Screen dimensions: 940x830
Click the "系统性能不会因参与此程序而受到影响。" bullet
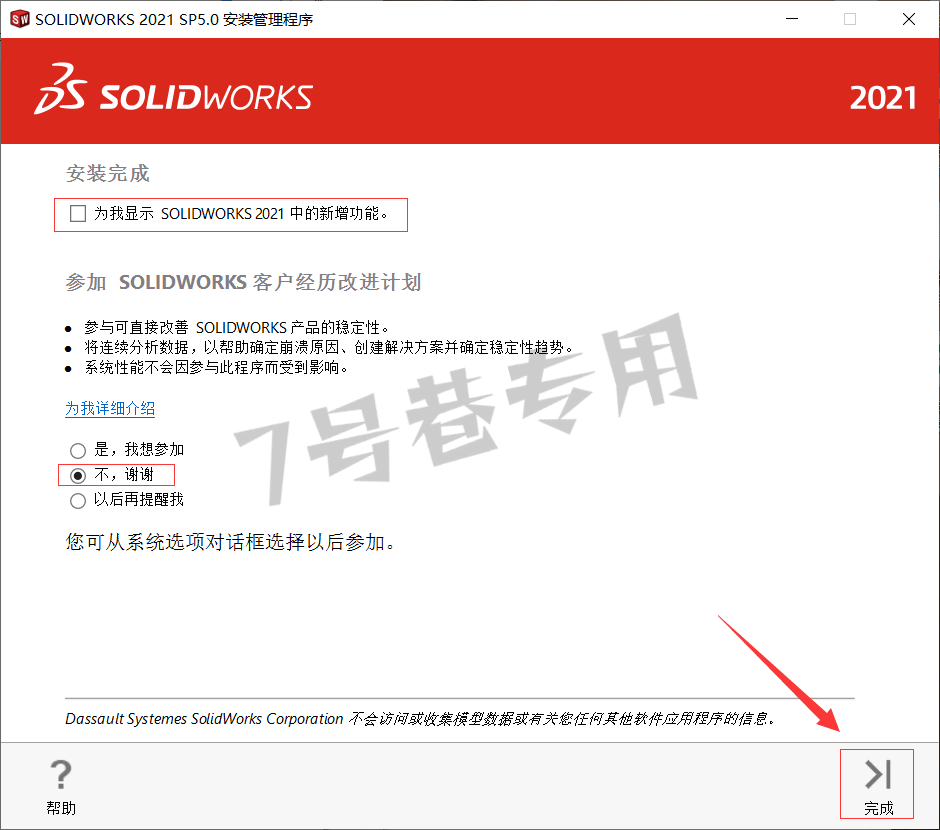pyautogui.click(x=216, y=367)
